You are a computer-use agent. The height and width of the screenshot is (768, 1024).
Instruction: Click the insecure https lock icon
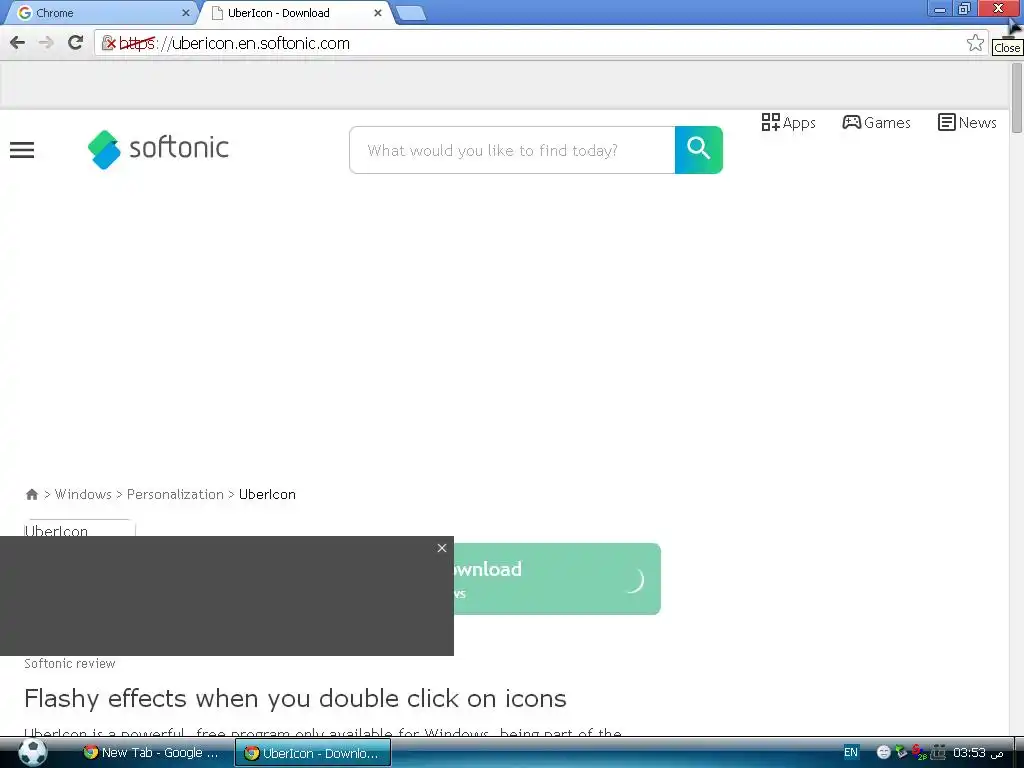(109, 43)
